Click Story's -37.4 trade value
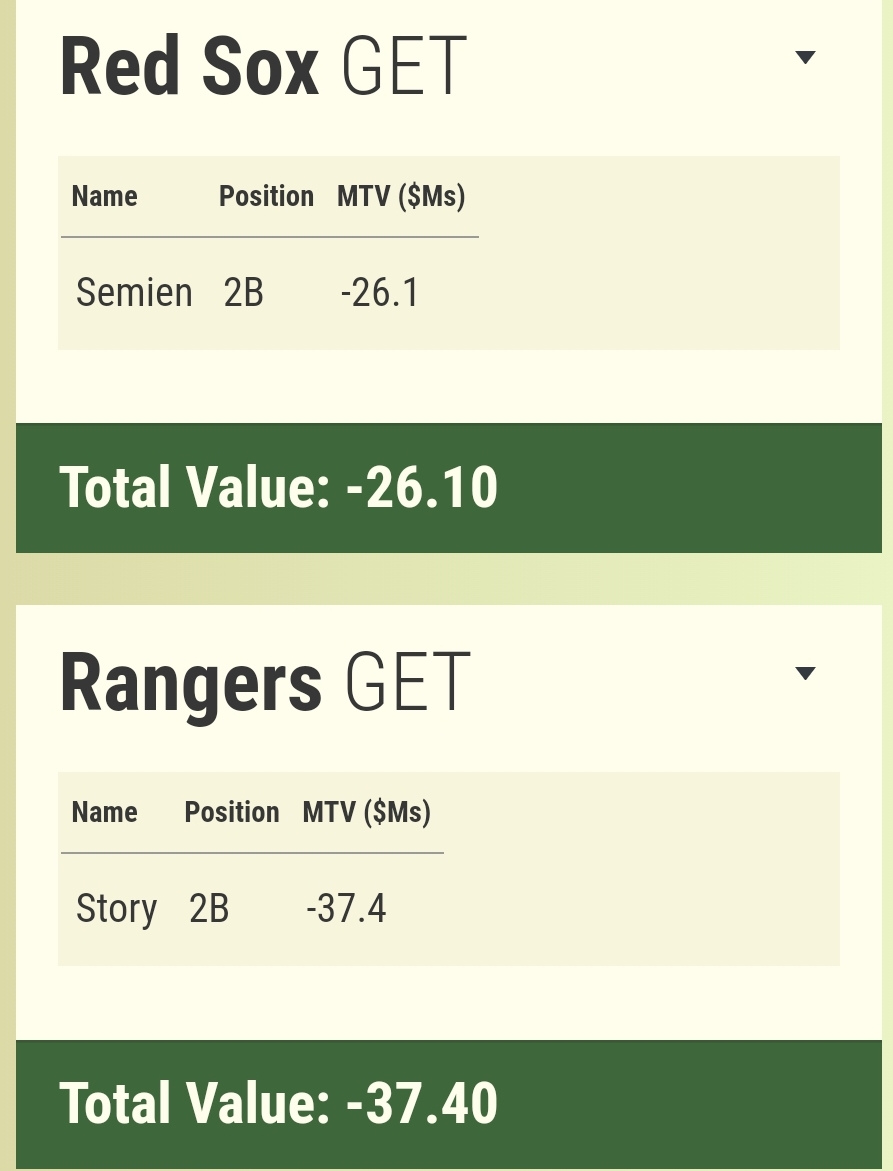893x1171 pixels. point(346,909)
